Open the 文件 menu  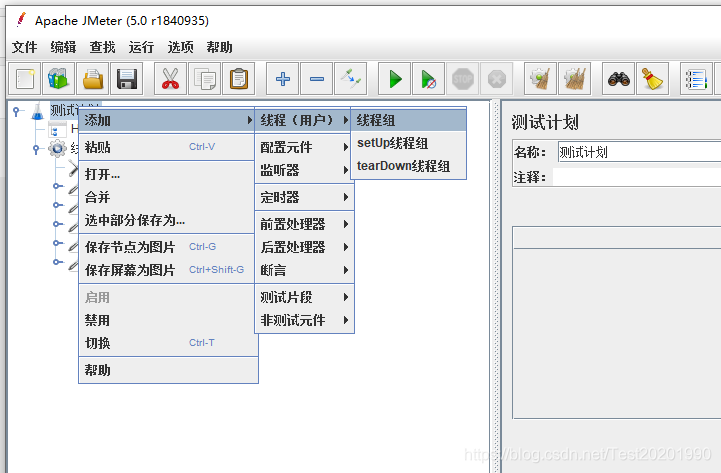[24, 47]
